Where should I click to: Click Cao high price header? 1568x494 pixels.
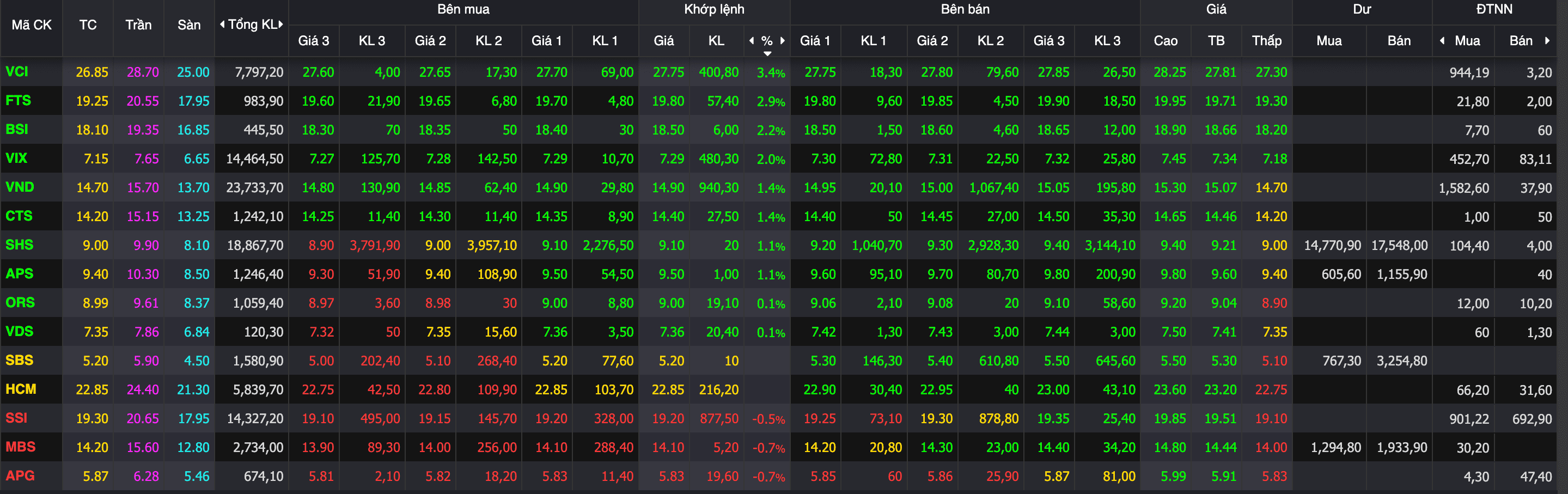1166,41
